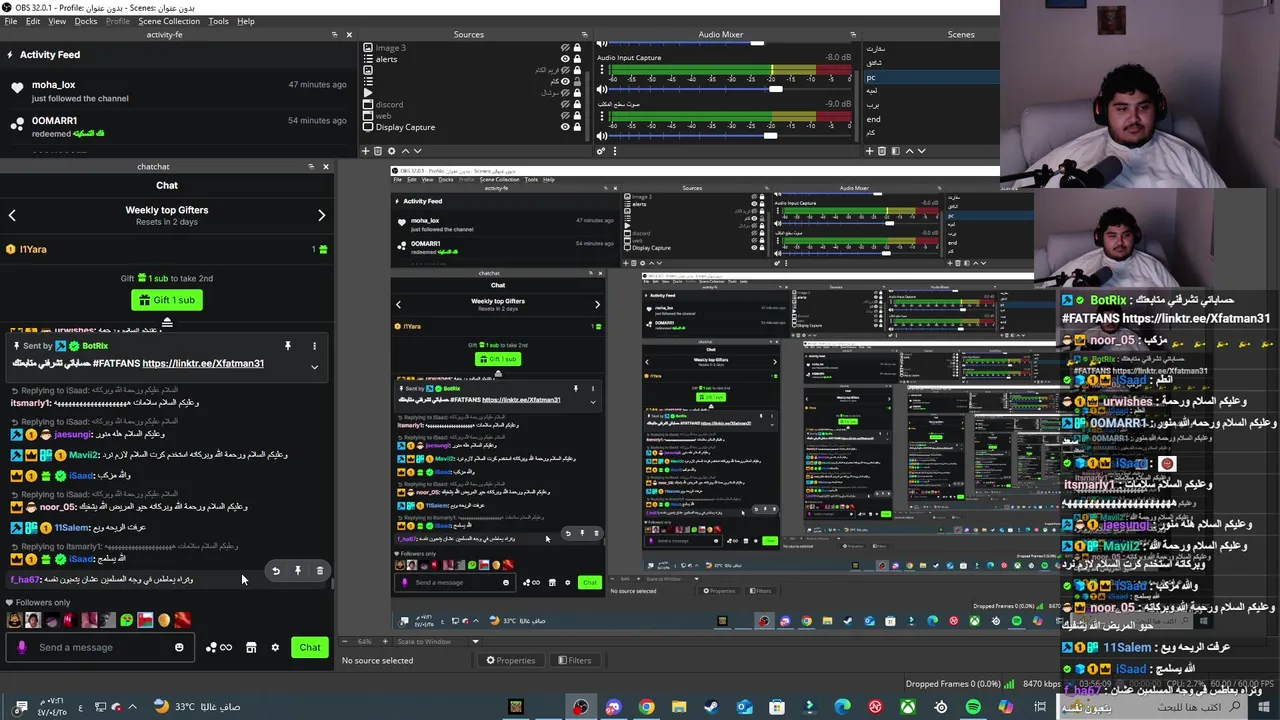Show next leaderboard in chat
1280x720 pixels.
click(x=321, y=215)
